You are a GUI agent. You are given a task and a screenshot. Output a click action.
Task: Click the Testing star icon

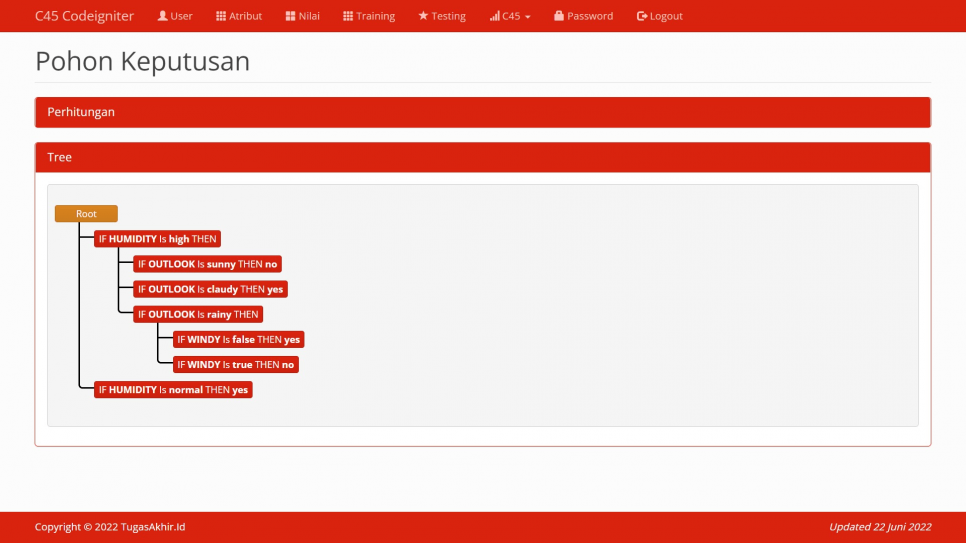(423, 16)
